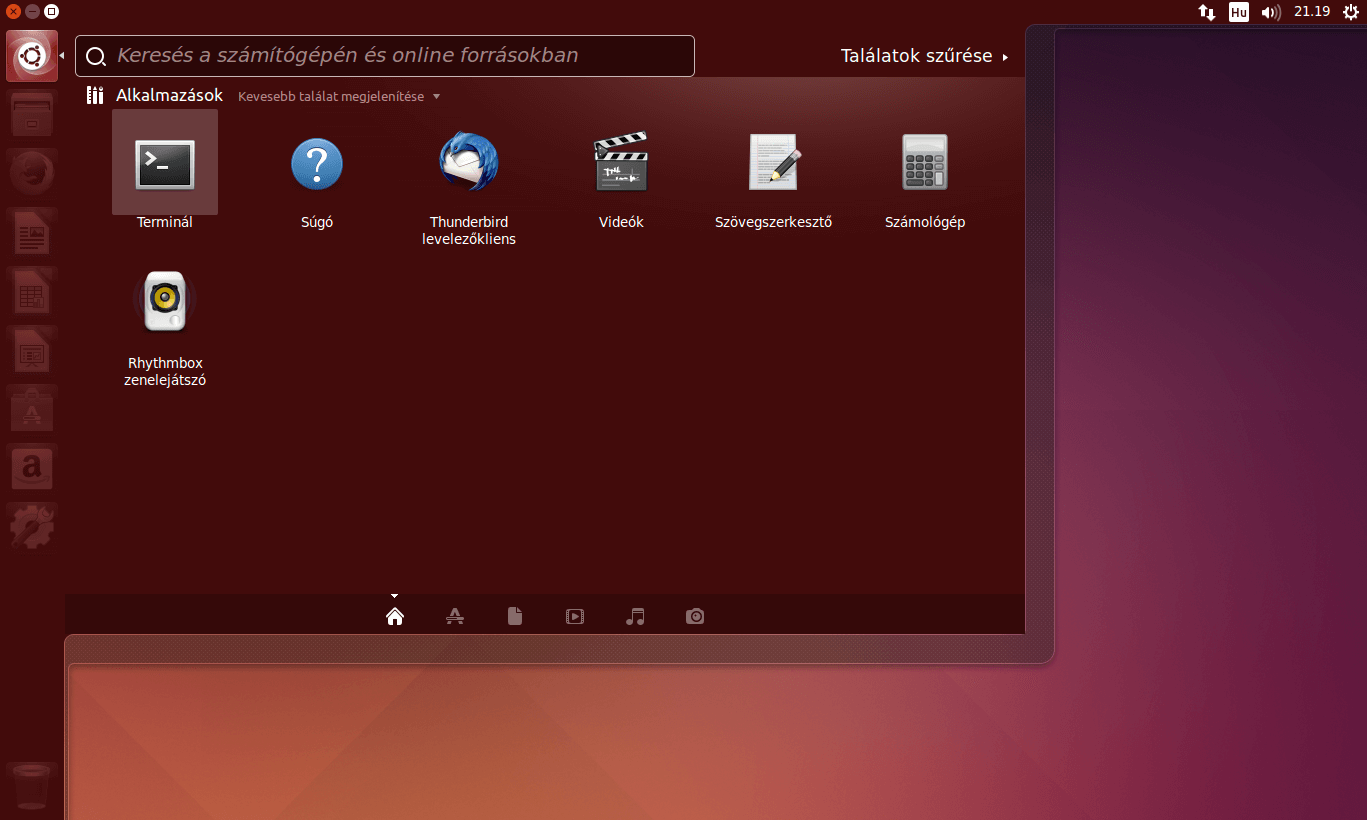Open Thunderbird levelezőkliens
Screen dimensions: 1367x820
point(469,163)
